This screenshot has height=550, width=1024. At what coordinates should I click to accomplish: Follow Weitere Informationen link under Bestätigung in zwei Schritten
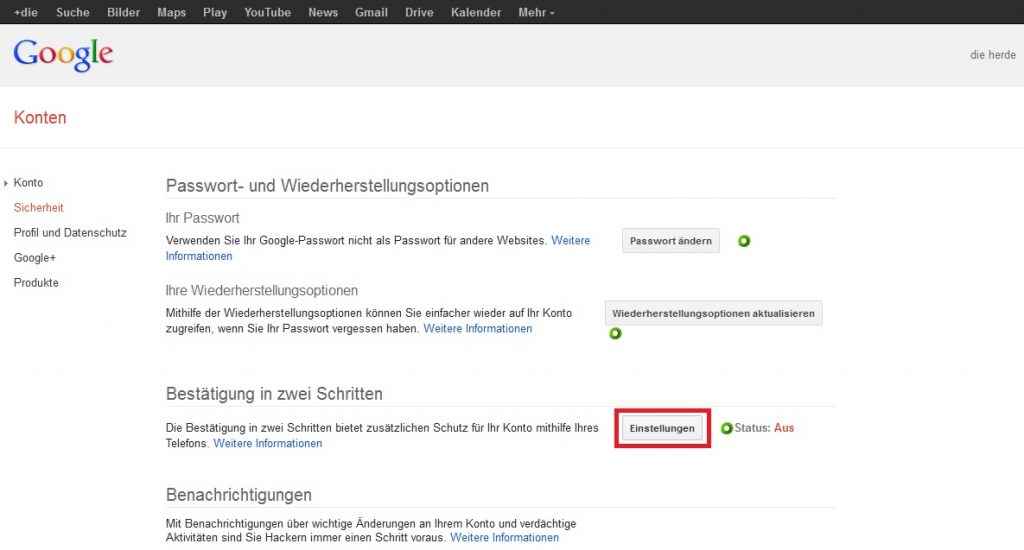268,444
